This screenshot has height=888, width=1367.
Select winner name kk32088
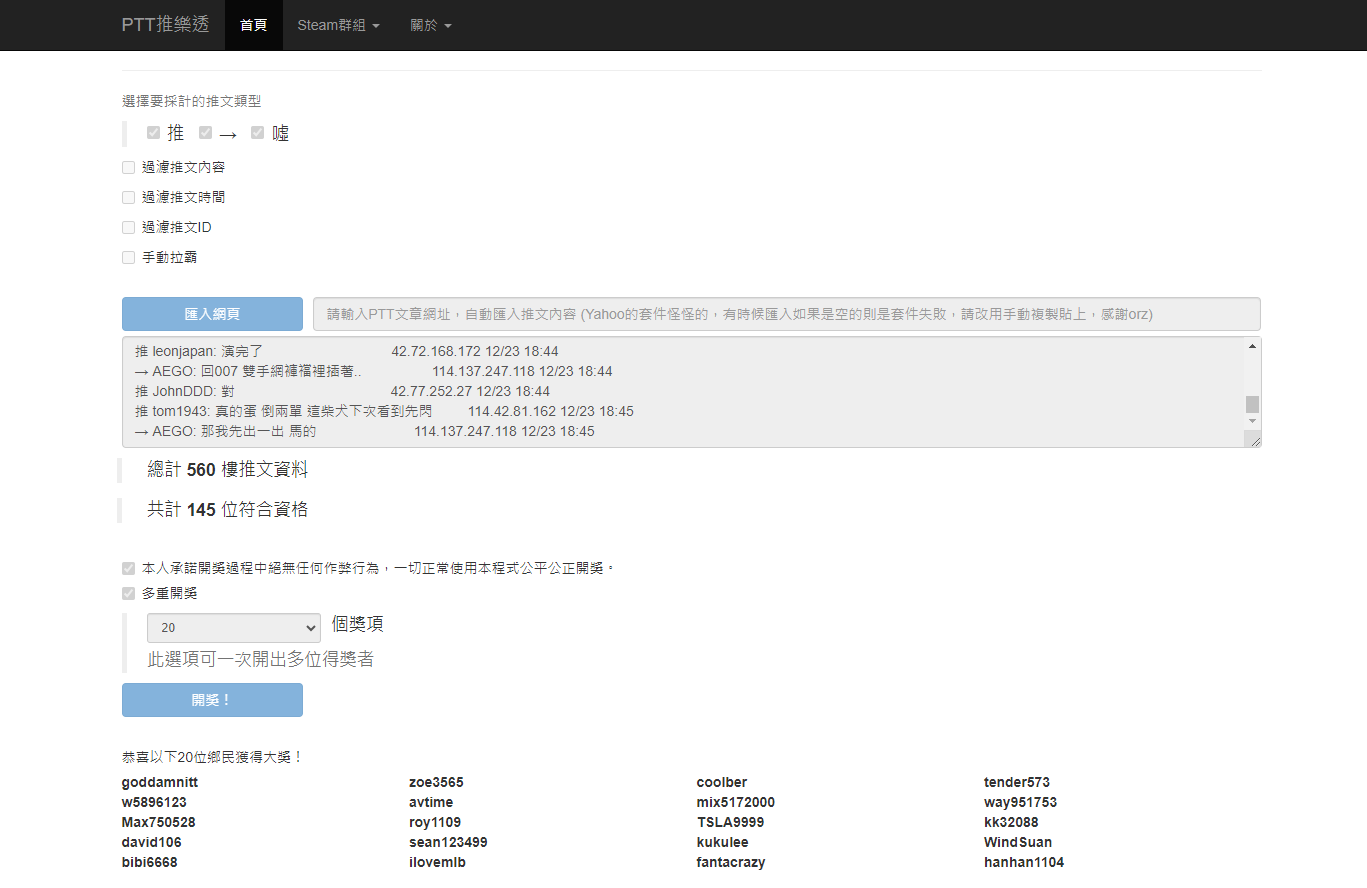tap(1011, 822)
